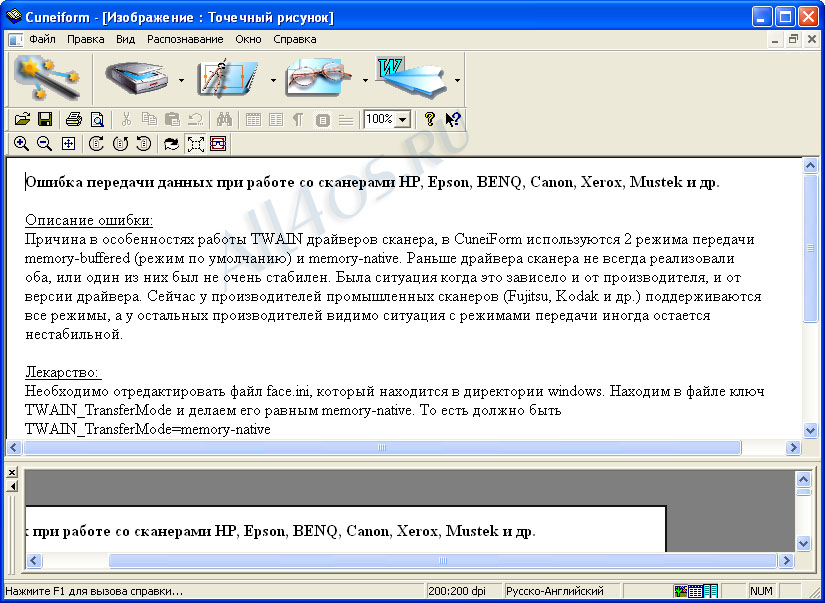825x603 pixels.
Task: Click the text columns icon beside the table icon
Action: point(276,120)
